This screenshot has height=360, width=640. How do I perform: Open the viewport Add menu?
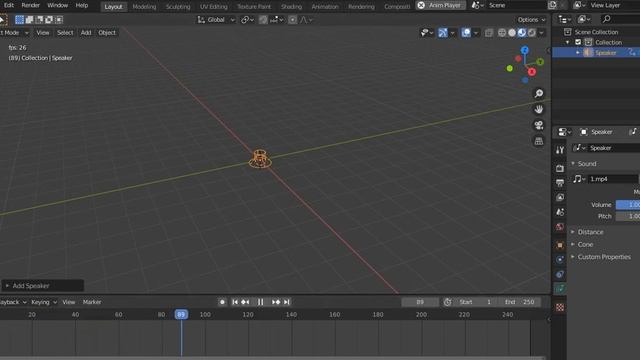(x=86, y=33)
